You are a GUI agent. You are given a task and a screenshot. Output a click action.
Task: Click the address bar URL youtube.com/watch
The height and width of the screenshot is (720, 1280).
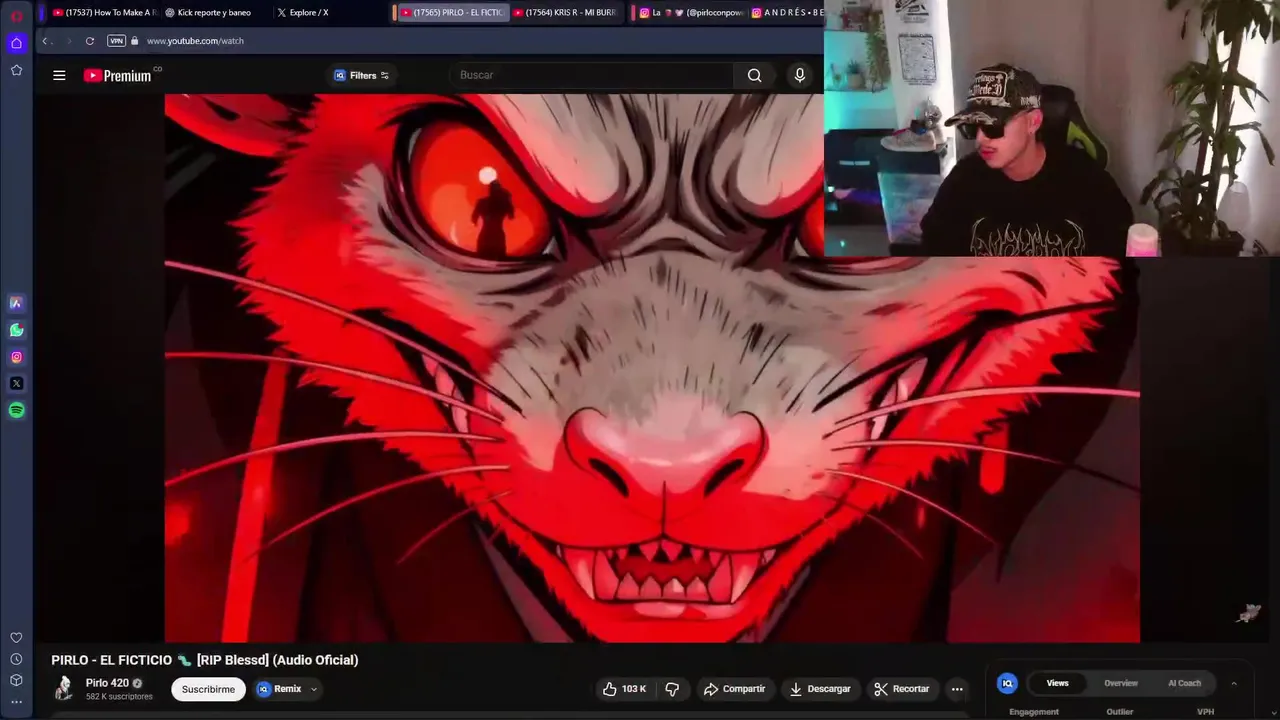[x=195, y=41]
